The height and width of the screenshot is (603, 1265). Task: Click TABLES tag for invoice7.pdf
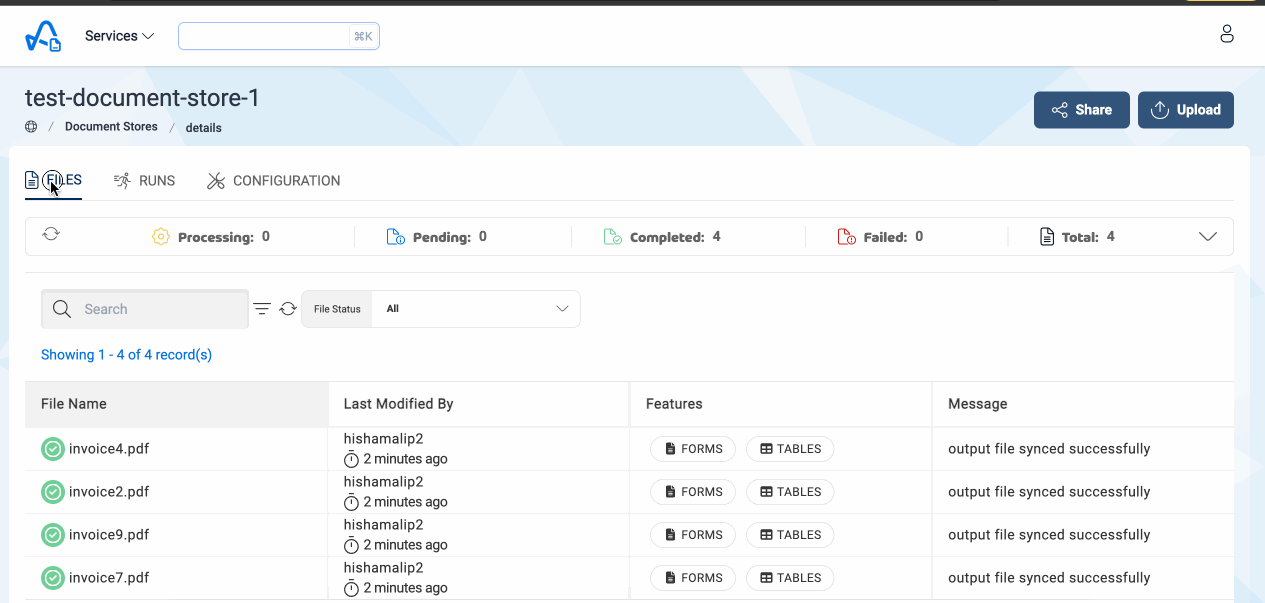tap(790, 578)
